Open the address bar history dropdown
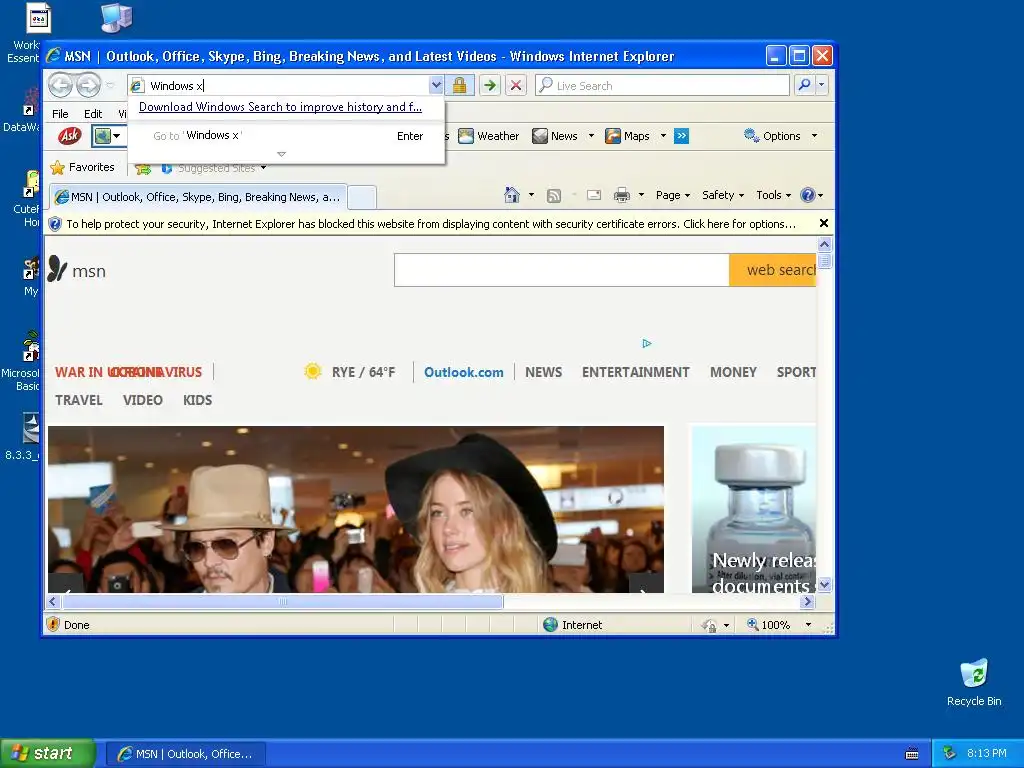Viewport: 1024px width, 768px height. [436, 85]
